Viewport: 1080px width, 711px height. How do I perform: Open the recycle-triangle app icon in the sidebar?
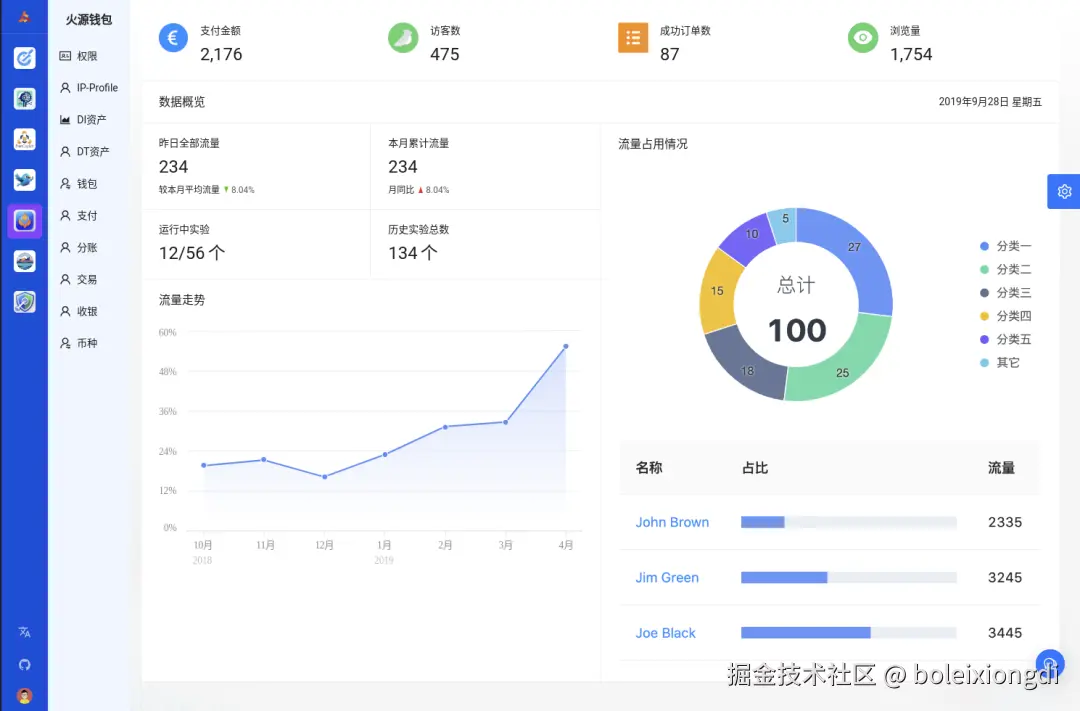pyautogui.click(x=25, y=139)
